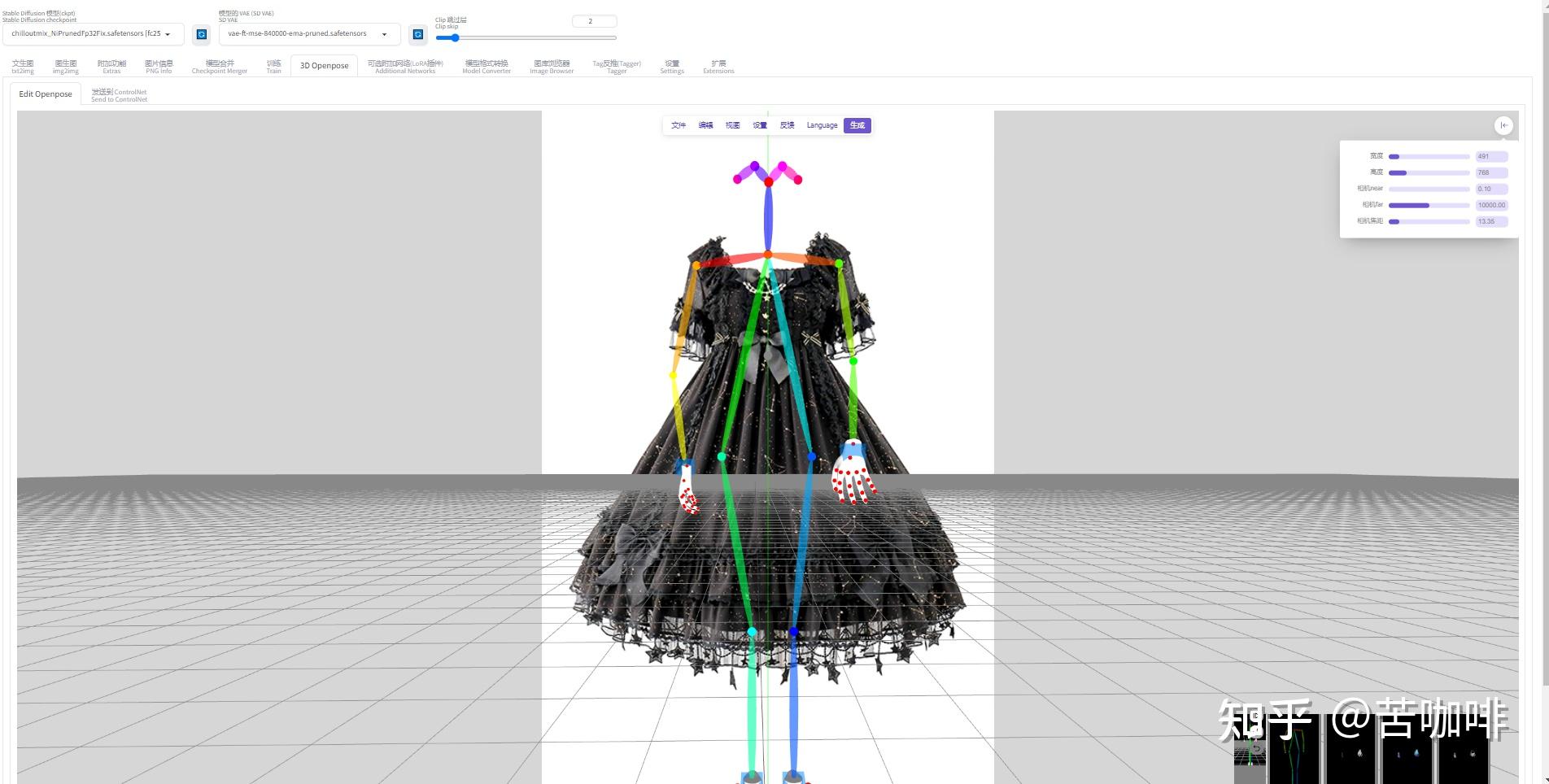Open the Language menu in the viewport toolbar
The height and width of the screenshot is (784, 1549).
(822, 125)
